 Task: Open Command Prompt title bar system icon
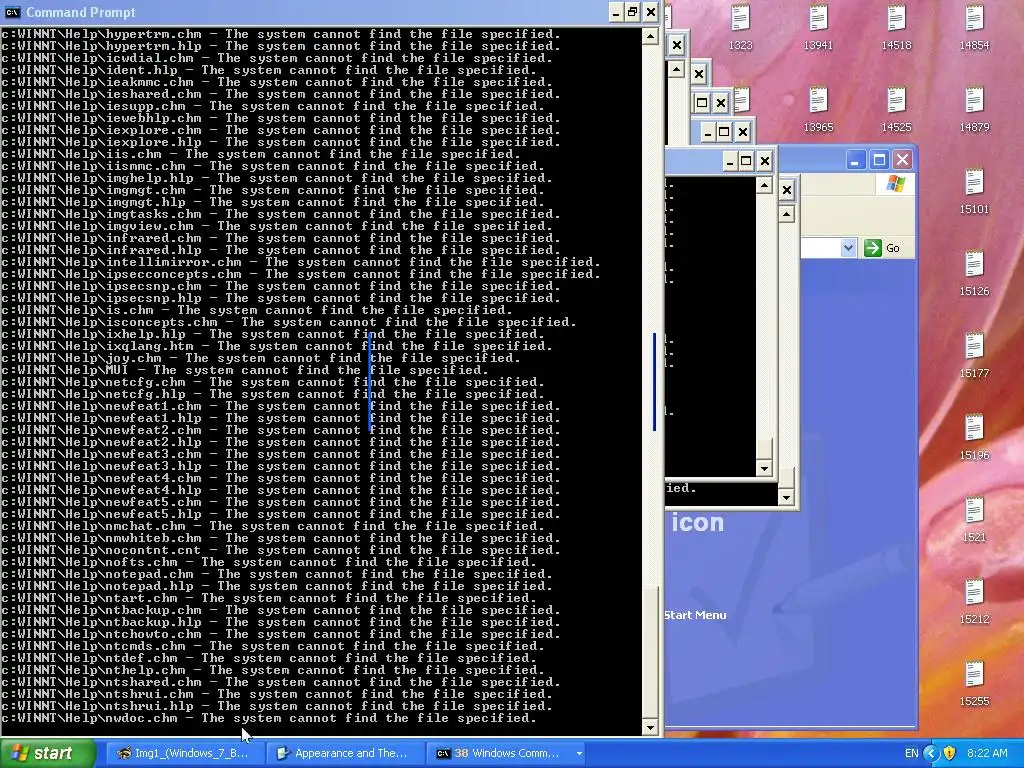(x=12, y=12)
